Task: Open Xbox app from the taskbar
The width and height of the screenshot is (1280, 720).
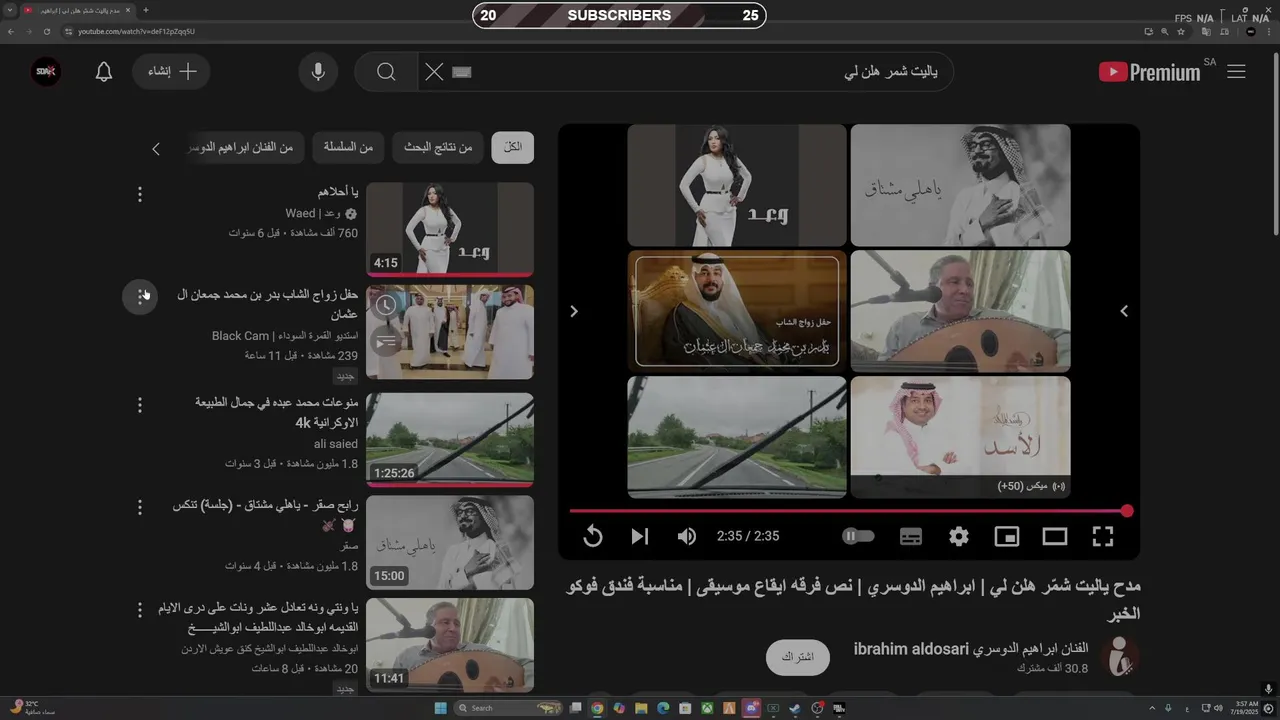Action: [707, 708]
